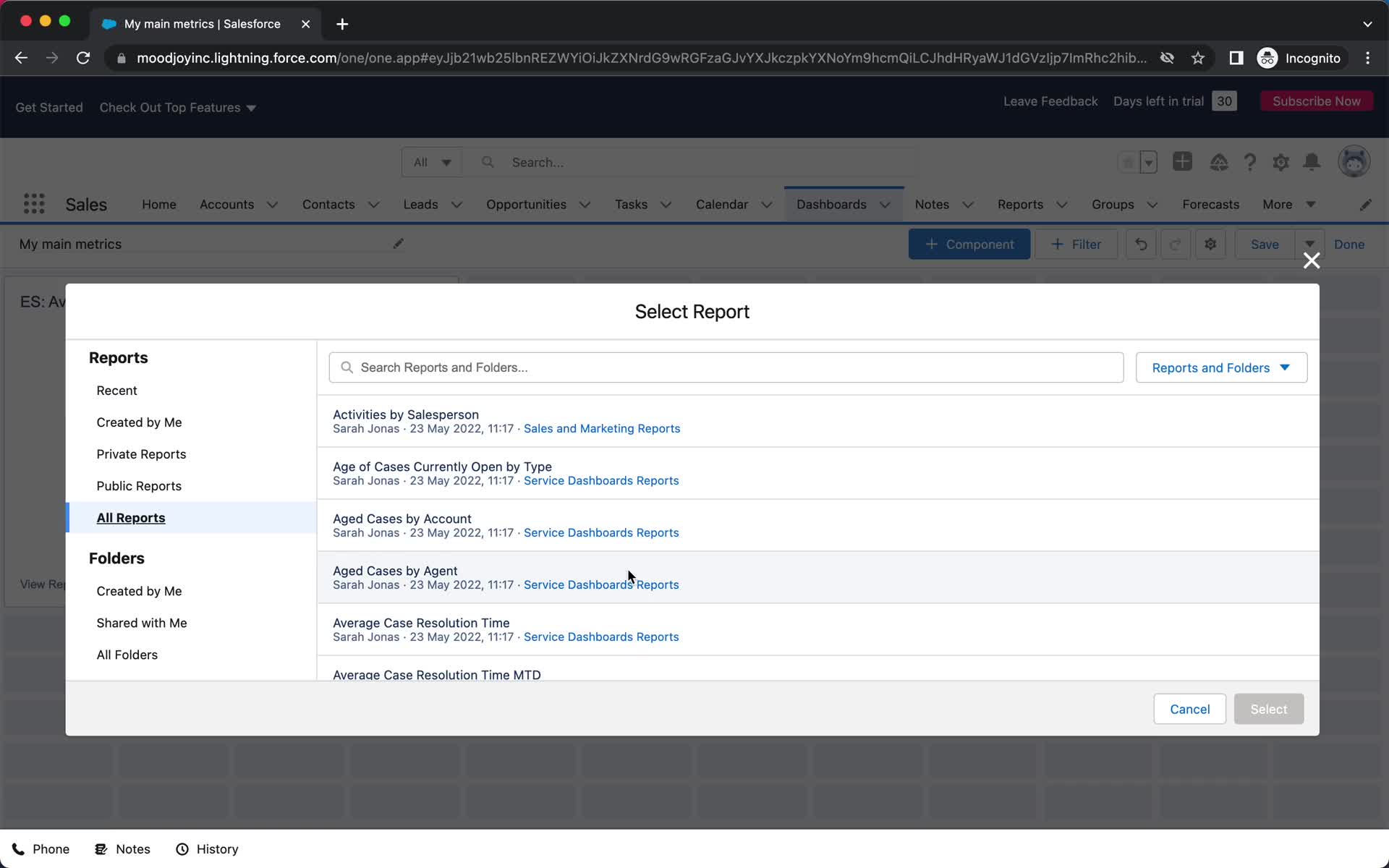
Task: Open the Trailhead guidance icon
Action: (1219, 162)
